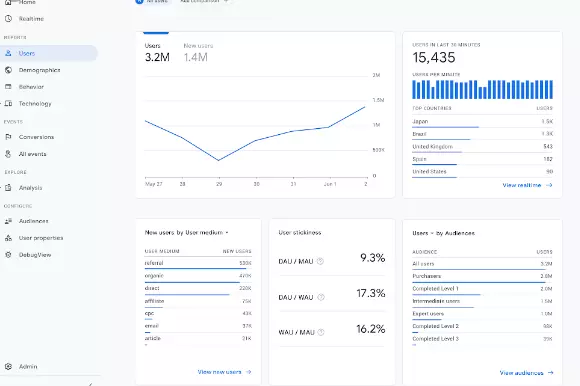Screen dimensions: 580x386
Task: Open the Realtime clock icon
Action: point(9,18)
